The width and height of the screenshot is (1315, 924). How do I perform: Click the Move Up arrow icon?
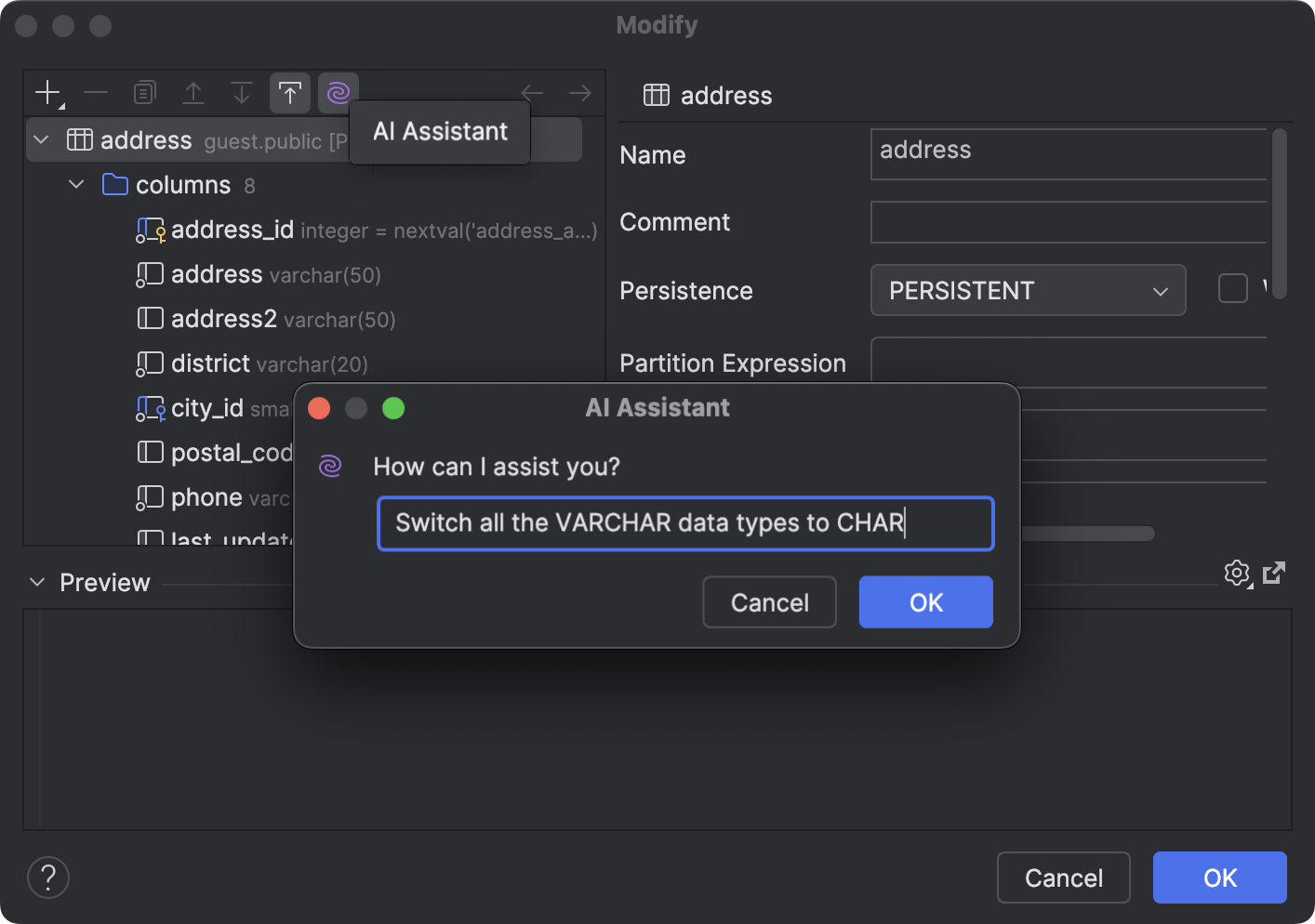pyautogui.click(x=193, y=92)
